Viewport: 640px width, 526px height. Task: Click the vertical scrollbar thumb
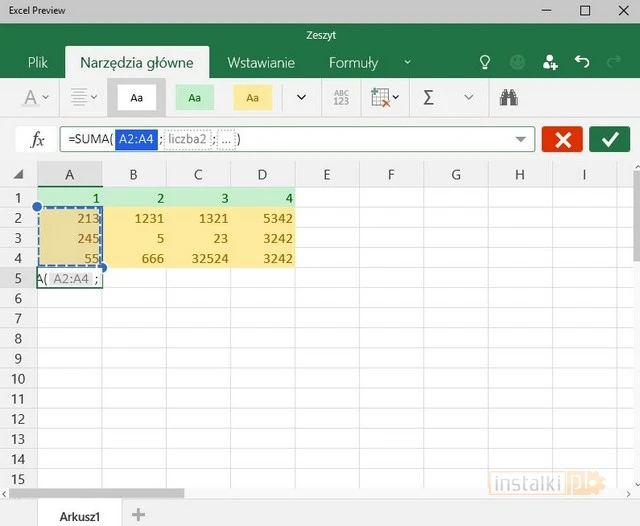(637, 216)
